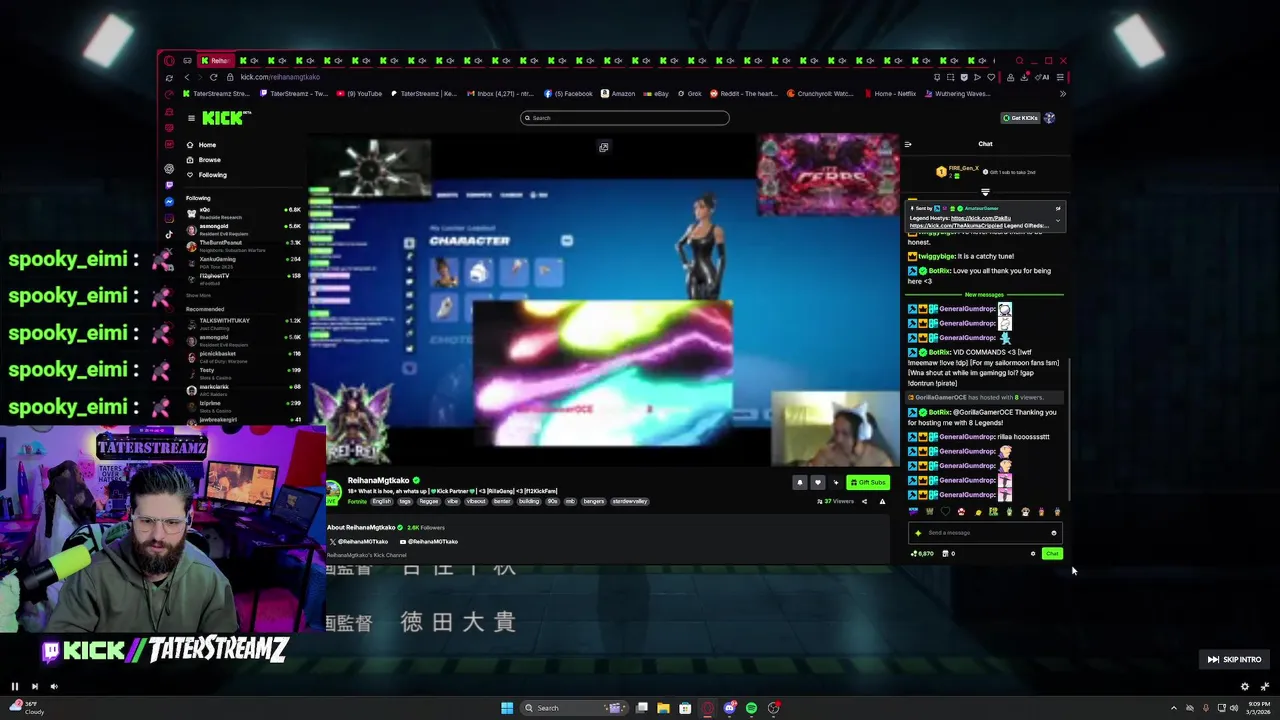The width and height of the screenshot is (1280, 720).
Task: Click the chat leaderboard drag handle
Action: (x=985, y=192)
